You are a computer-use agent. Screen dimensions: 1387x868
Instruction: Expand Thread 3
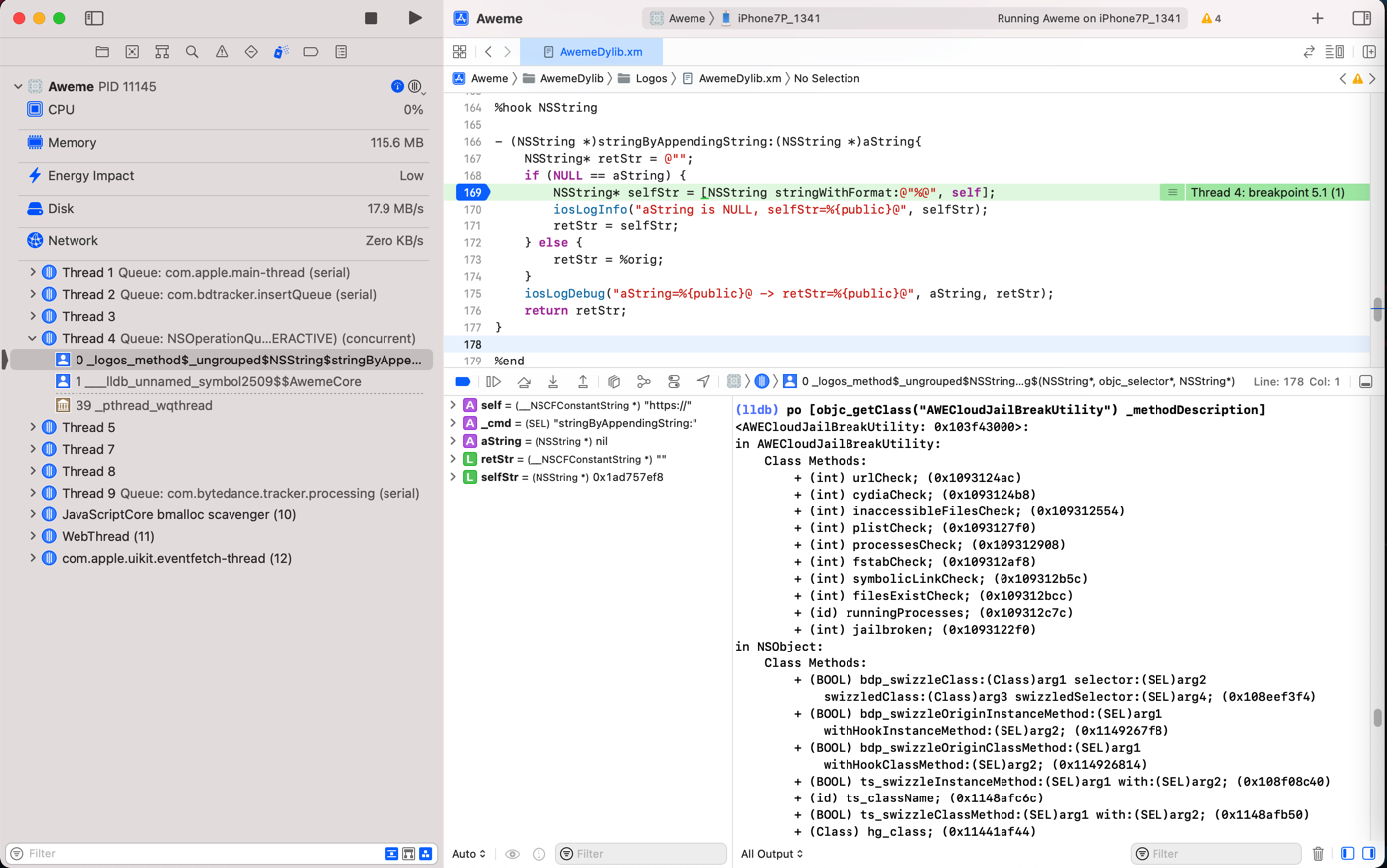click(x=33, y=316)
